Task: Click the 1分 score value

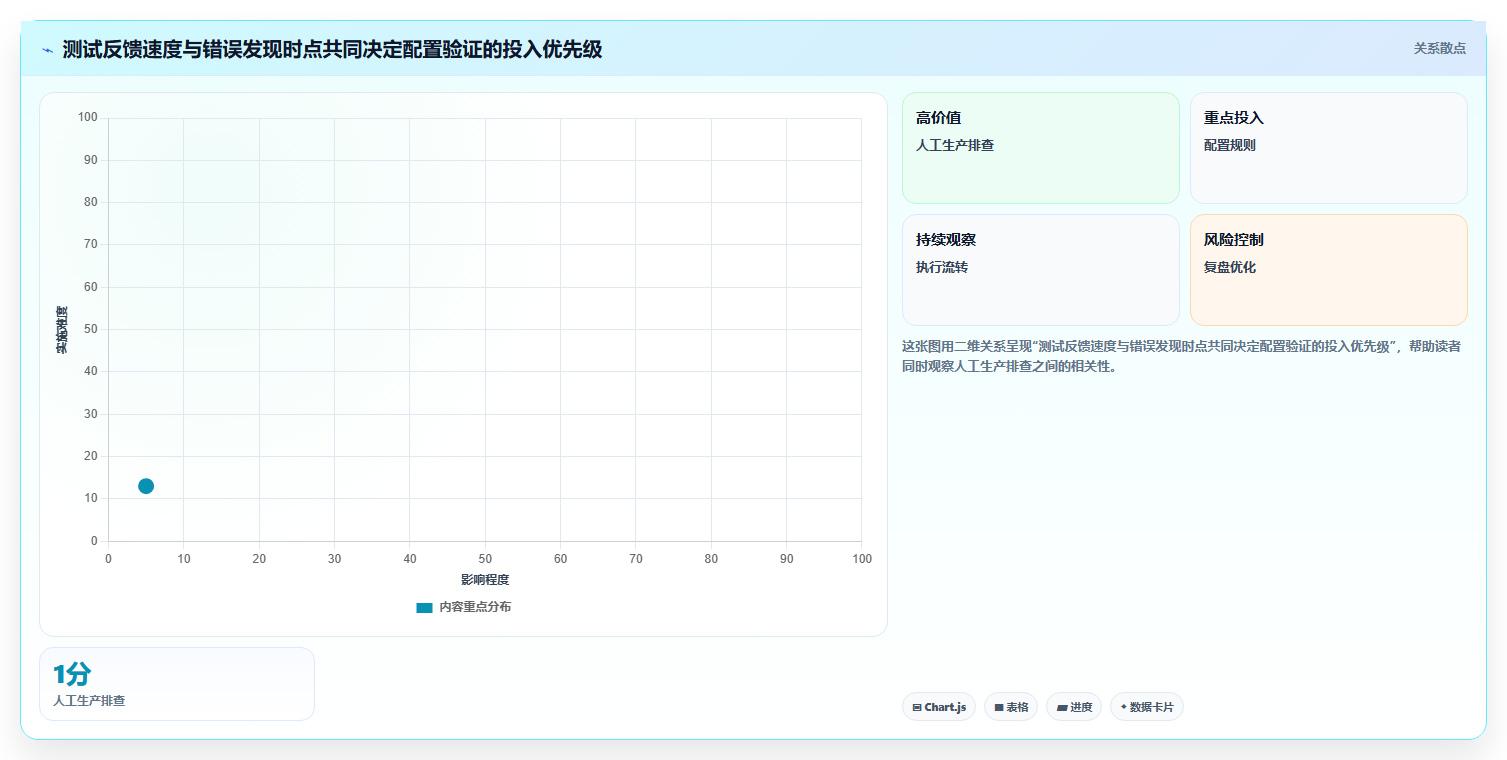Action: [72, 674]
